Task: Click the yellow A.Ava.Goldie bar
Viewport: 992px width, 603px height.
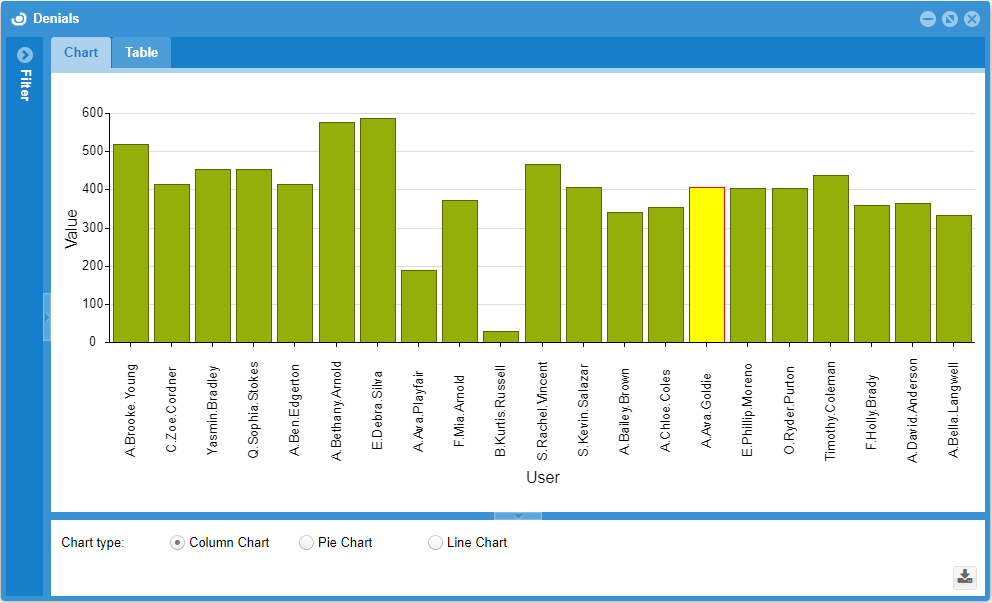Action: point(706,265)
